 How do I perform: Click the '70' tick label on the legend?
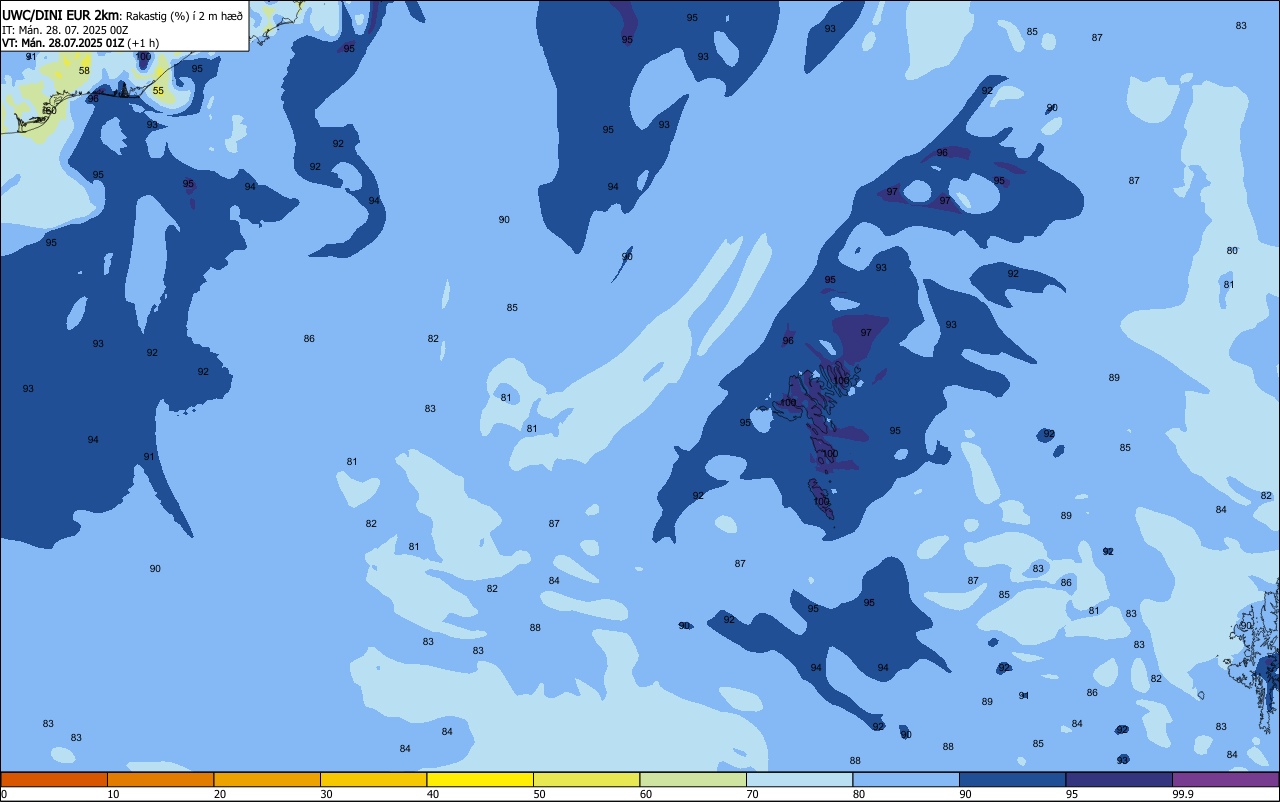point(753,794)
